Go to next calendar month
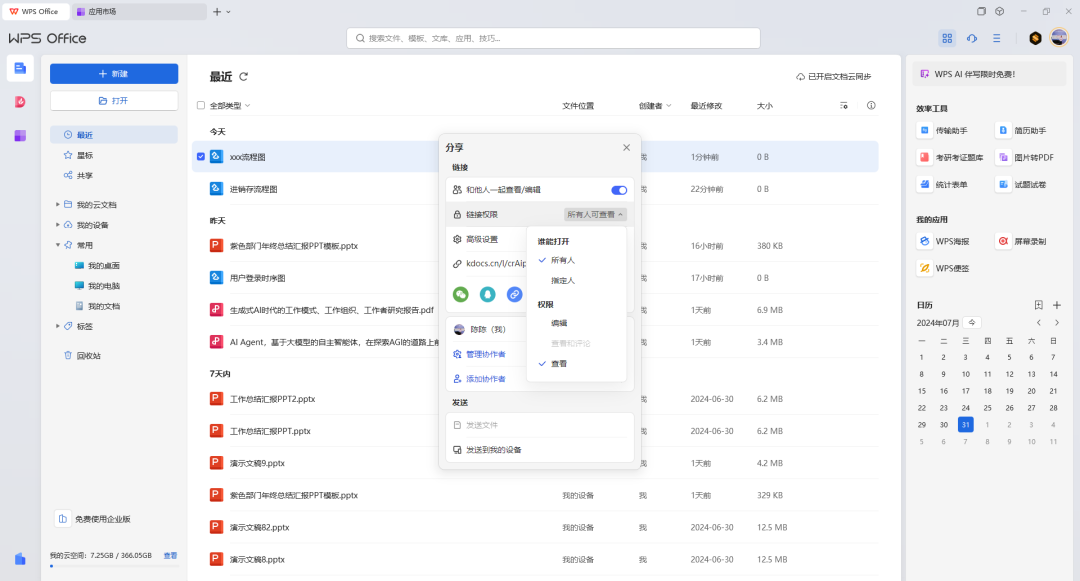1080x581 pixels. 1057,323
